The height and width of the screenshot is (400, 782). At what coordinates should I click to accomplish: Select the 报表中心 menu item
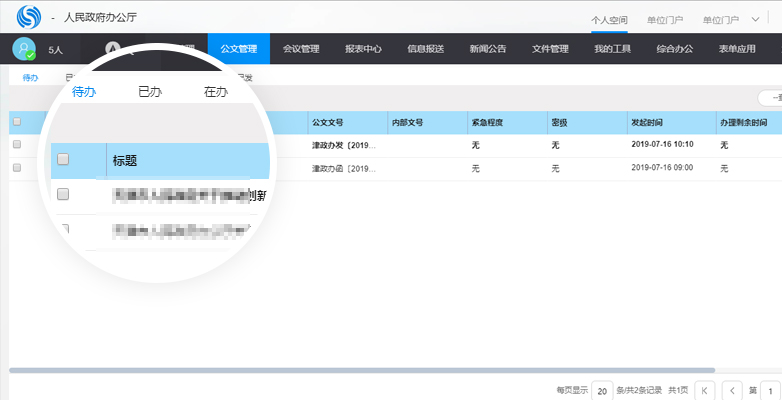click(x=363, y=49)
